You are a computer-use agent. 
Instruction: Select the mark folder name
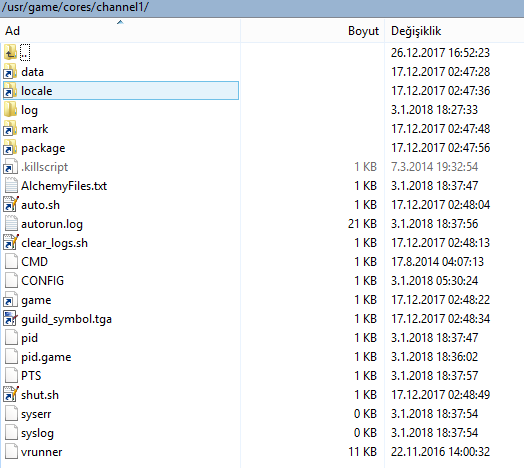coord(35,129)
